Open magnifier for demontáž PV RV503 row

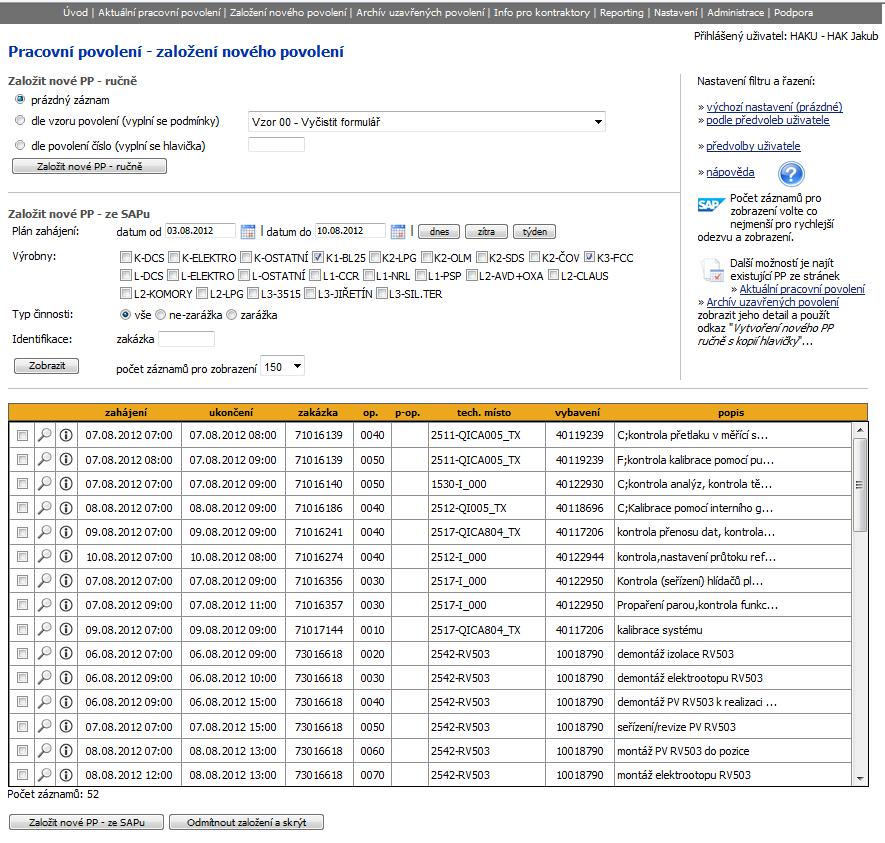tap(45, 702)
